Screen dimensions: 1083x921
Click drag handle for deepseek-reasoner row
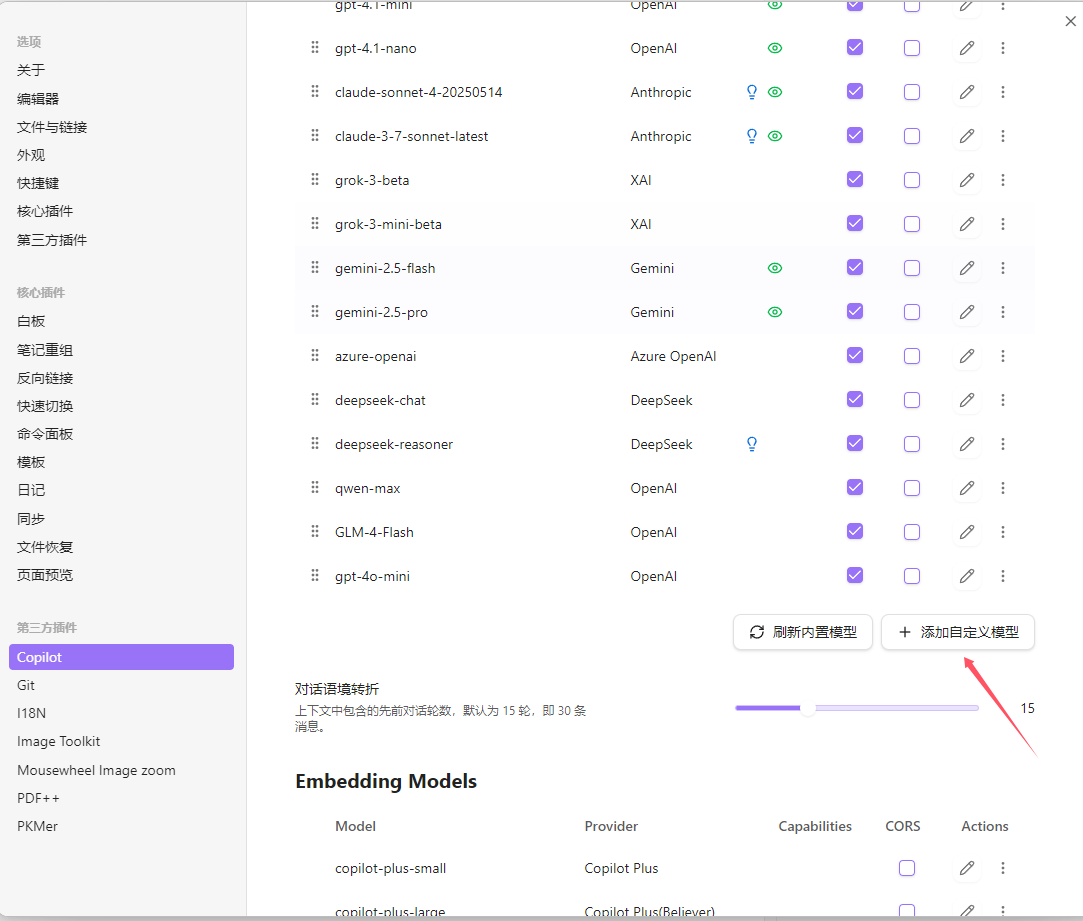click(315, 444)
